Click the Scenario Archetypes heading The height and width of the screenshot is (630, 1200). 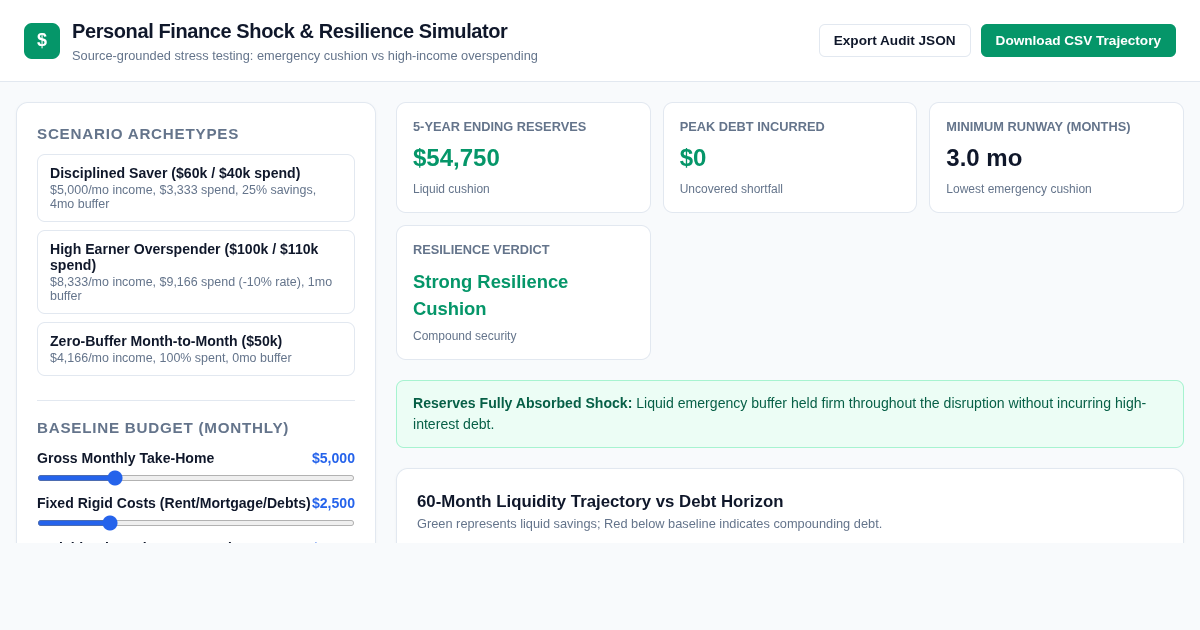[138, 134]
